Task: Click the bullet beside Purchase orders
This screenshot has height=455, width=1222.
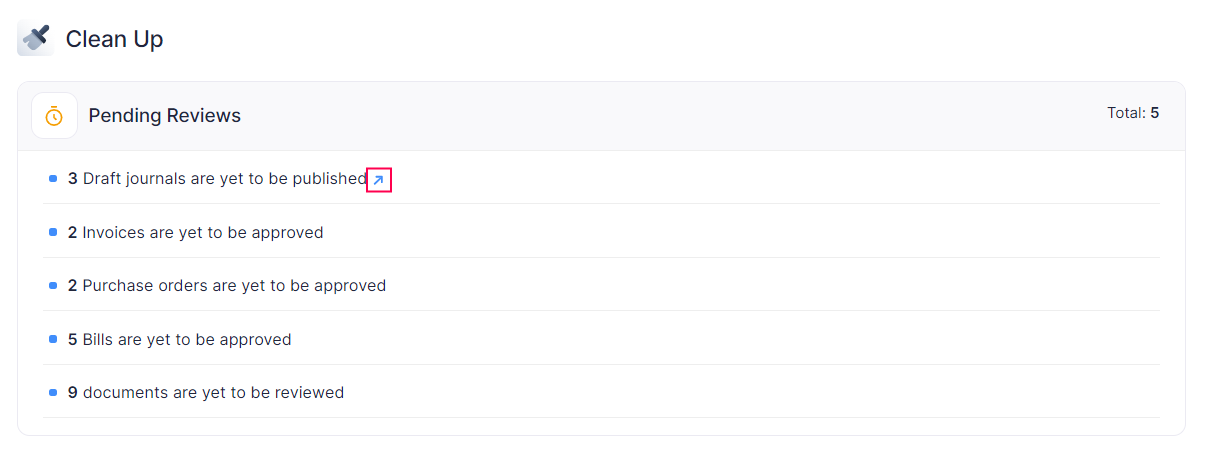Action: pos(53,286)
